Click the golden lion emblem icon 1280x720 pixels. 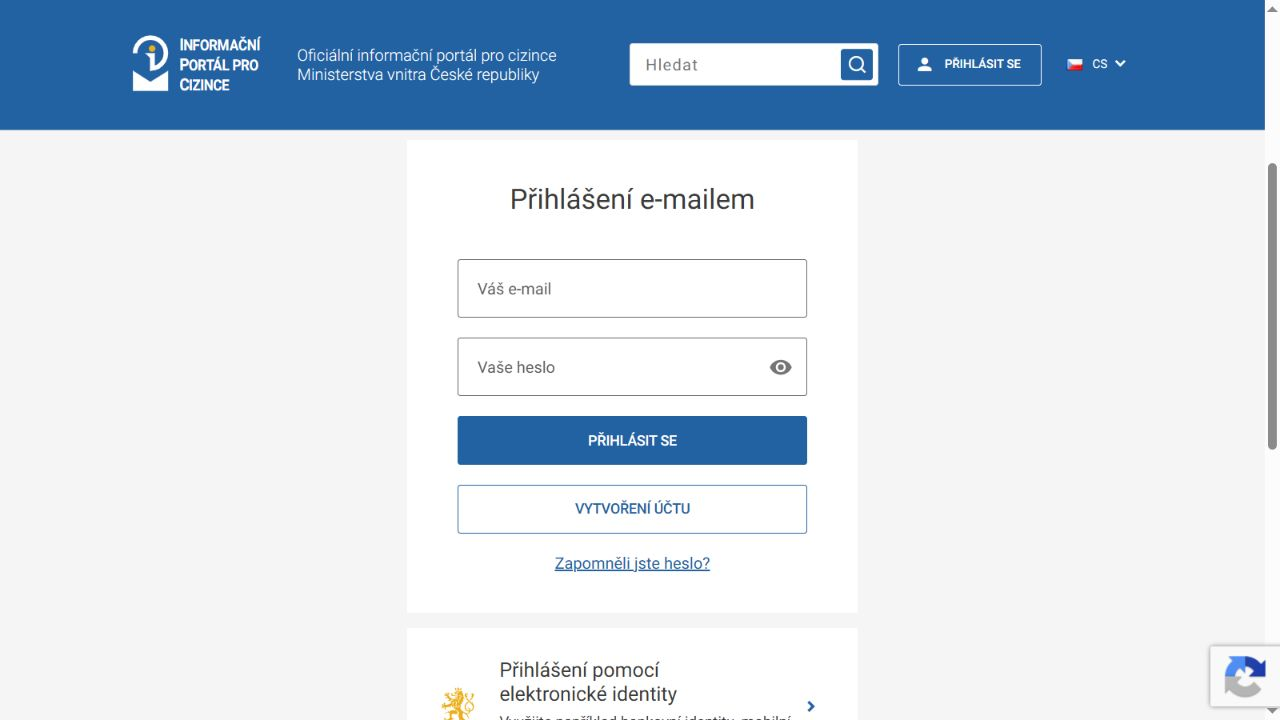(459, 703)
